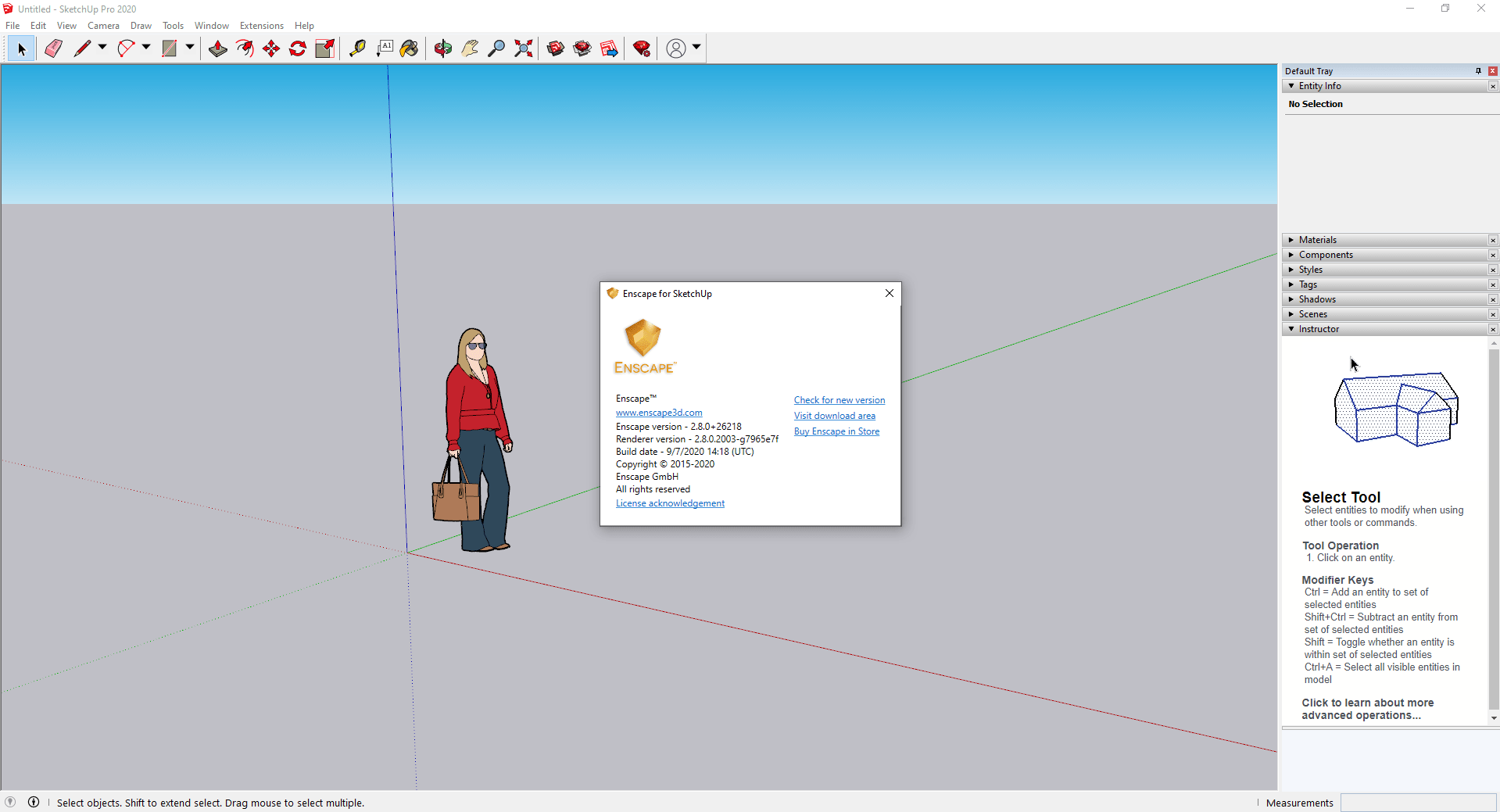Collapse the Entity Info panel
Viewport: 1500px width, 812px height.
(x=1291, y=86)
